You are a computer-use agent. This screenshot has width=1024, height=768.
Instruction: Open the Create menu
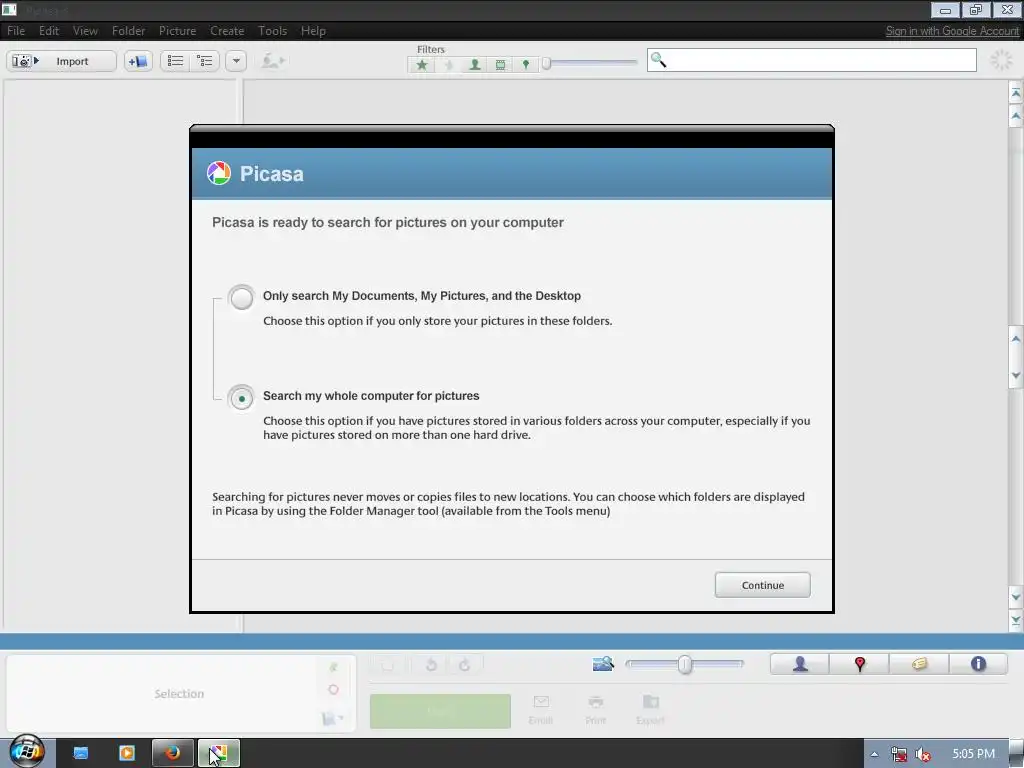tap(227, 31)
